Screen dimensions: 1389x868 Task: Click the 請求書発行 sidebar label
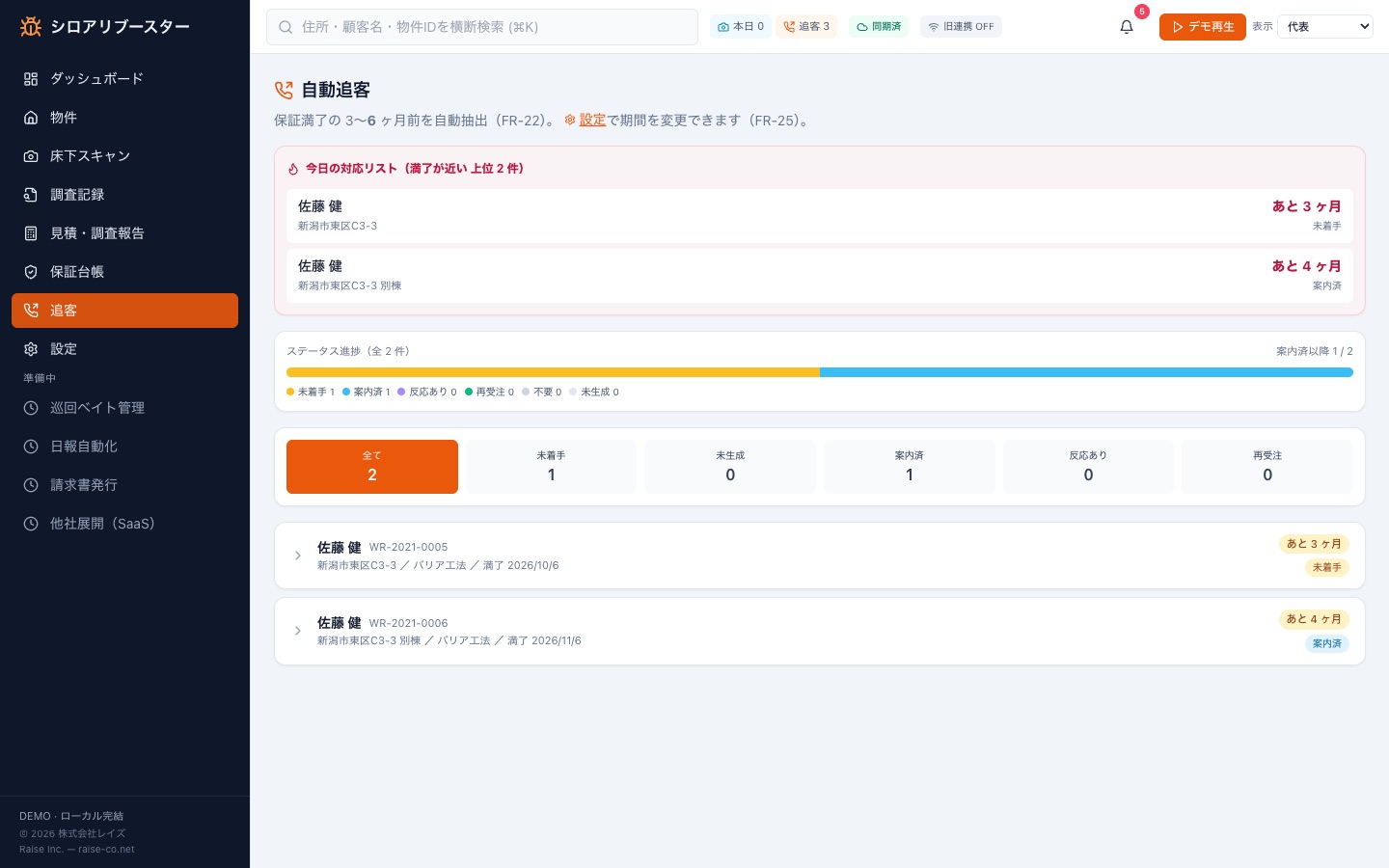tap(84, 485)
